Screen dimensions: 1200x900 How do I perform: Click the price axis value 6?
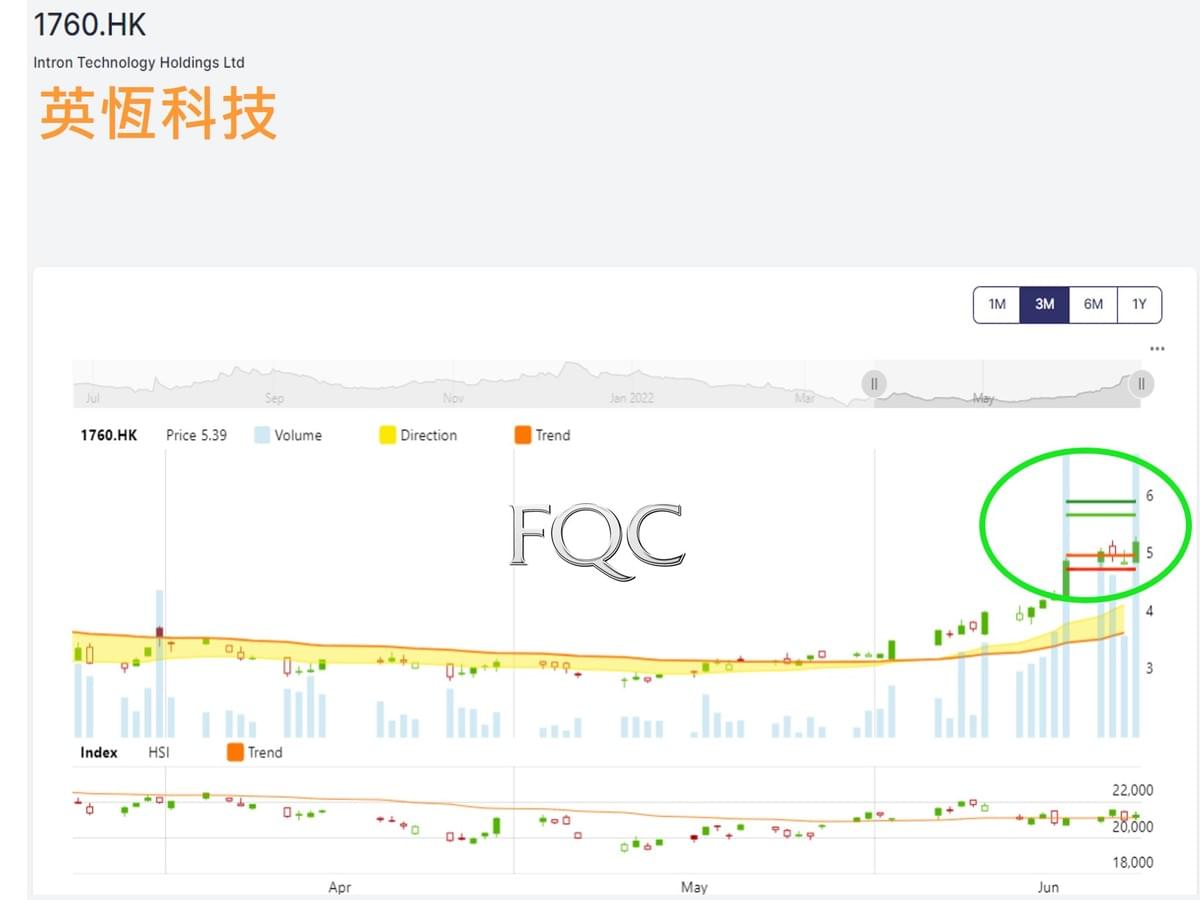tap(1150, 496)
